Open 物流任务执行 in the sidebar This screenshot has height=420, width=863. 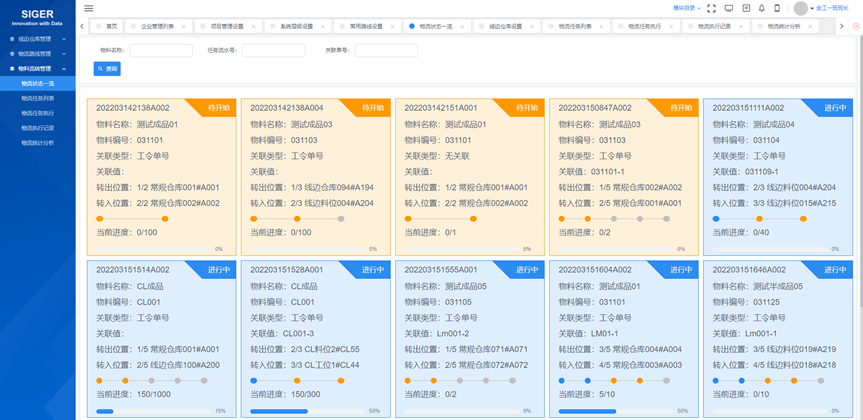pos(37,113)
